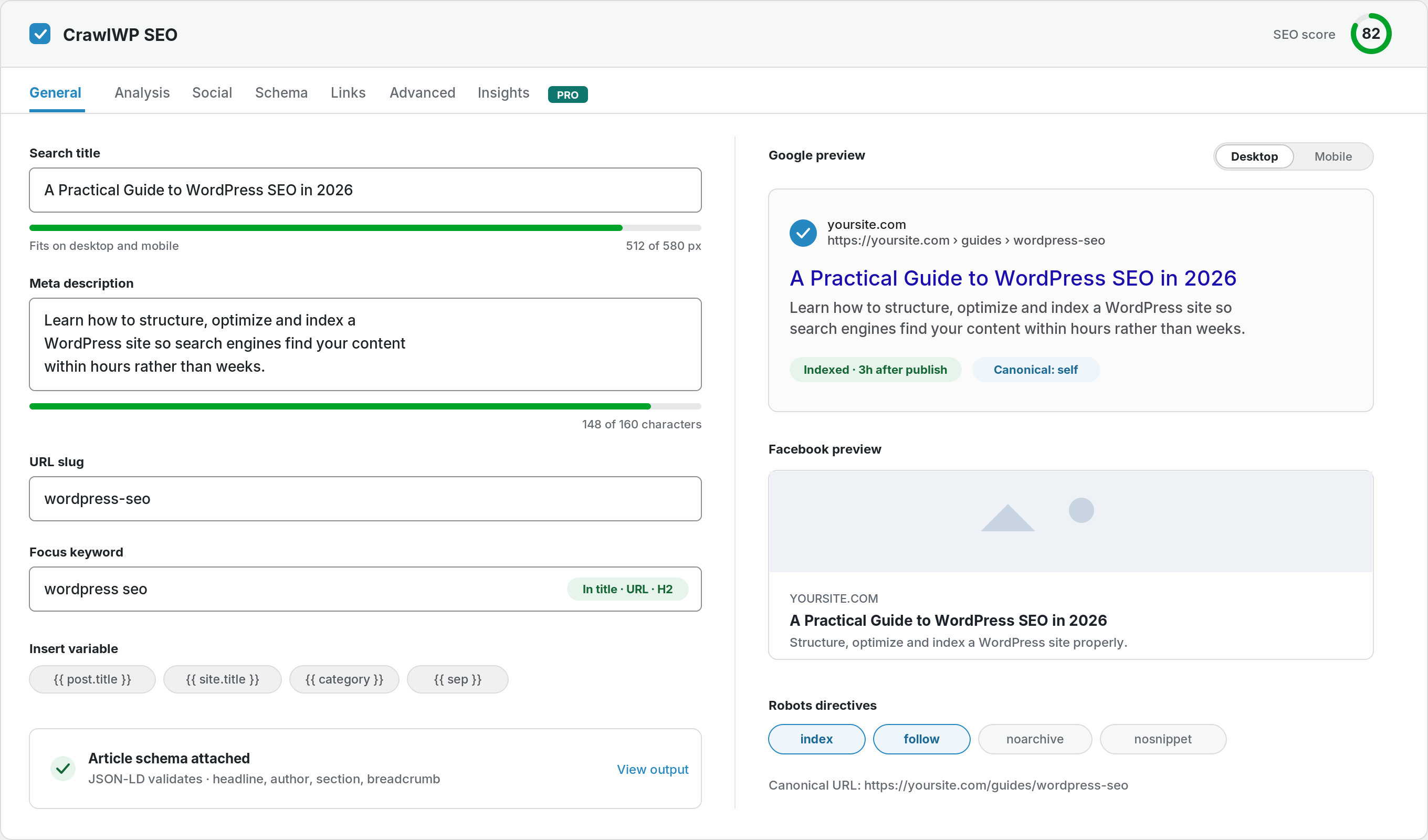Select Desktop Google preview mode
The width and height of the screenshot is (1428, 840).
click(1254, 156)
